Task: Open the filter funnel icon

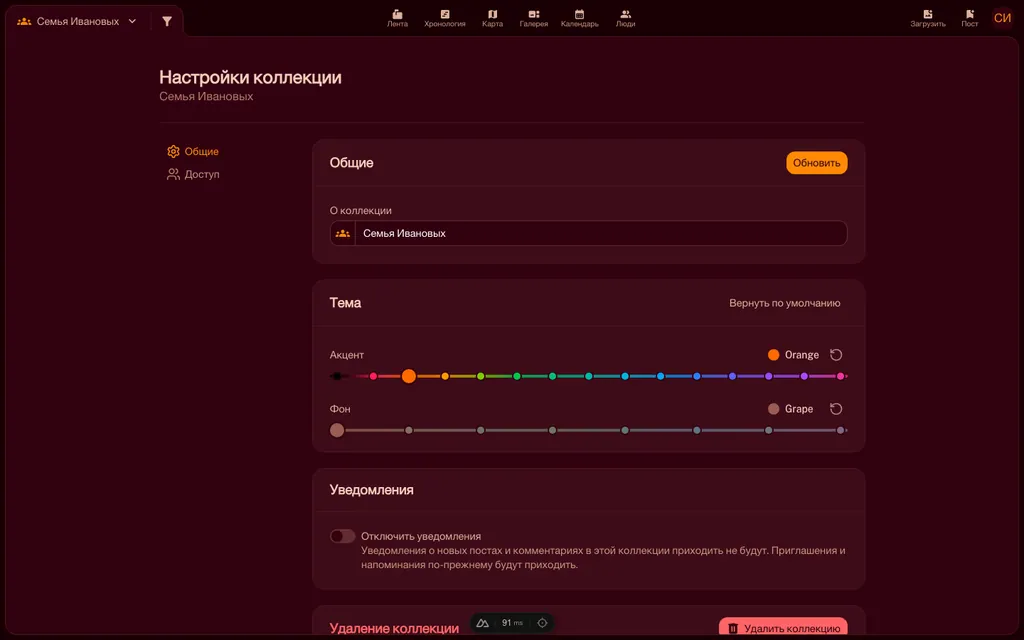Action: coord(167,22)
